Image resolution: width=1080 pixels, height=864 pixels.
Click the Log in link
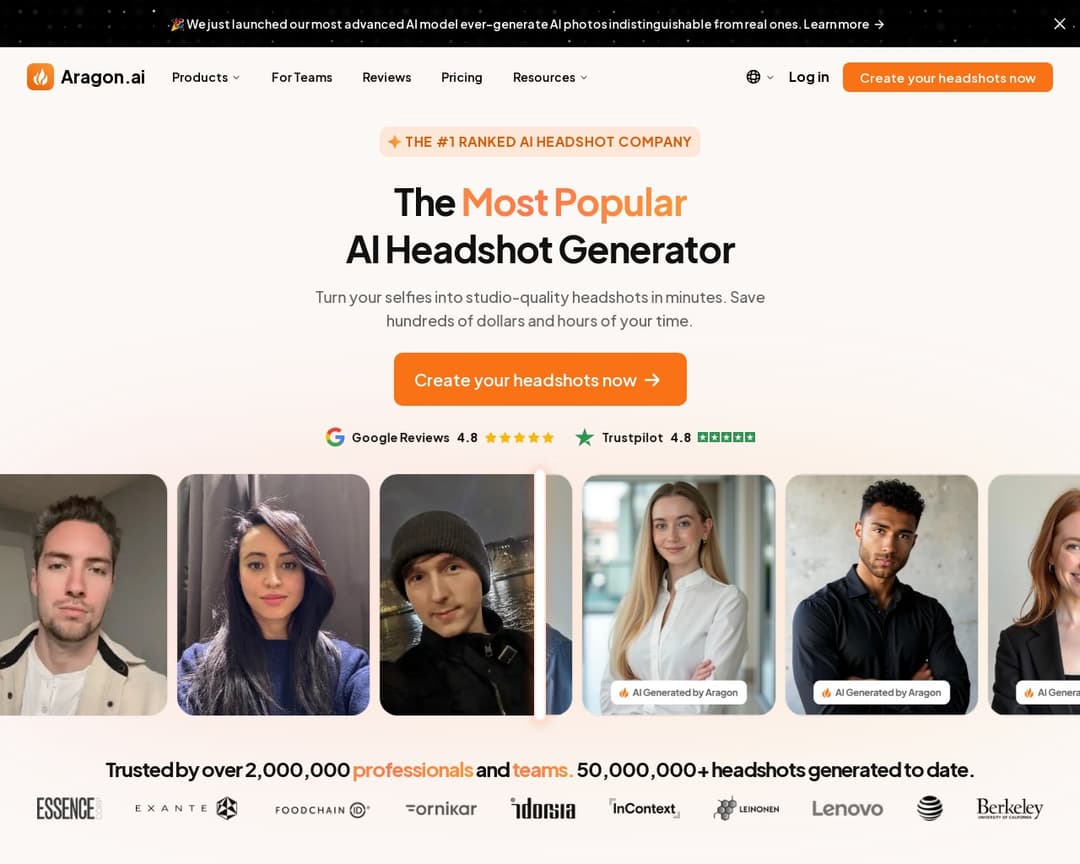[x=809, y=77]
